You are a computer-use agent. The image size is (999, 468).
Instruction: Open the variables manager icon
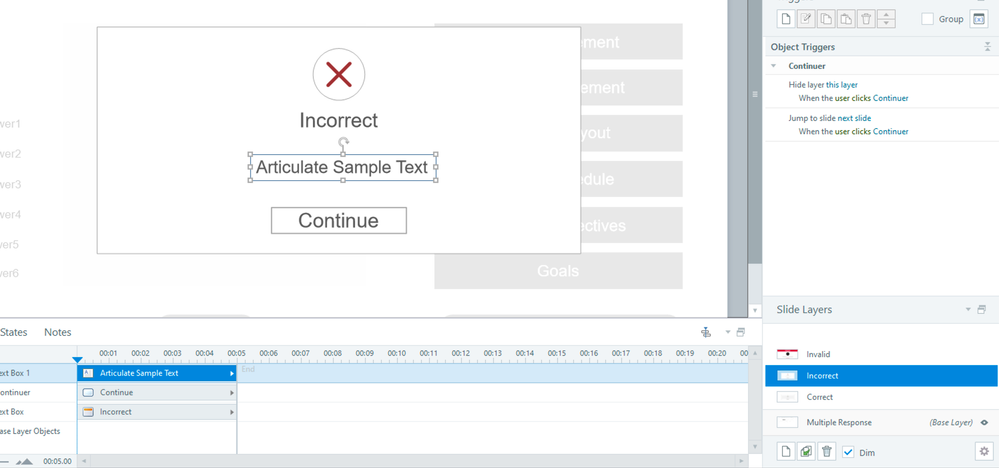[979, 19]
